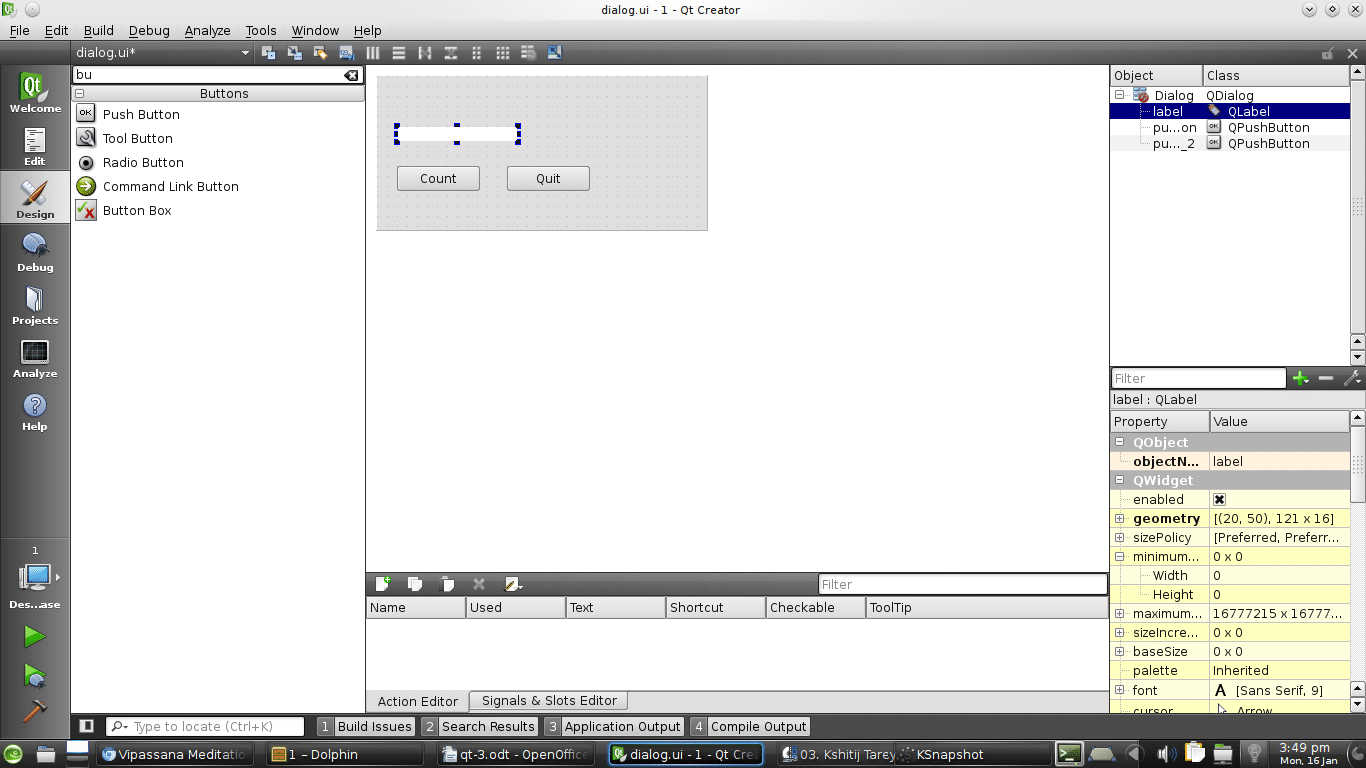Open Help mode in sidebar
Image resolution: width=1366 pixels, height=768 pixels.
pyautogui.click(x=35, y=411)
